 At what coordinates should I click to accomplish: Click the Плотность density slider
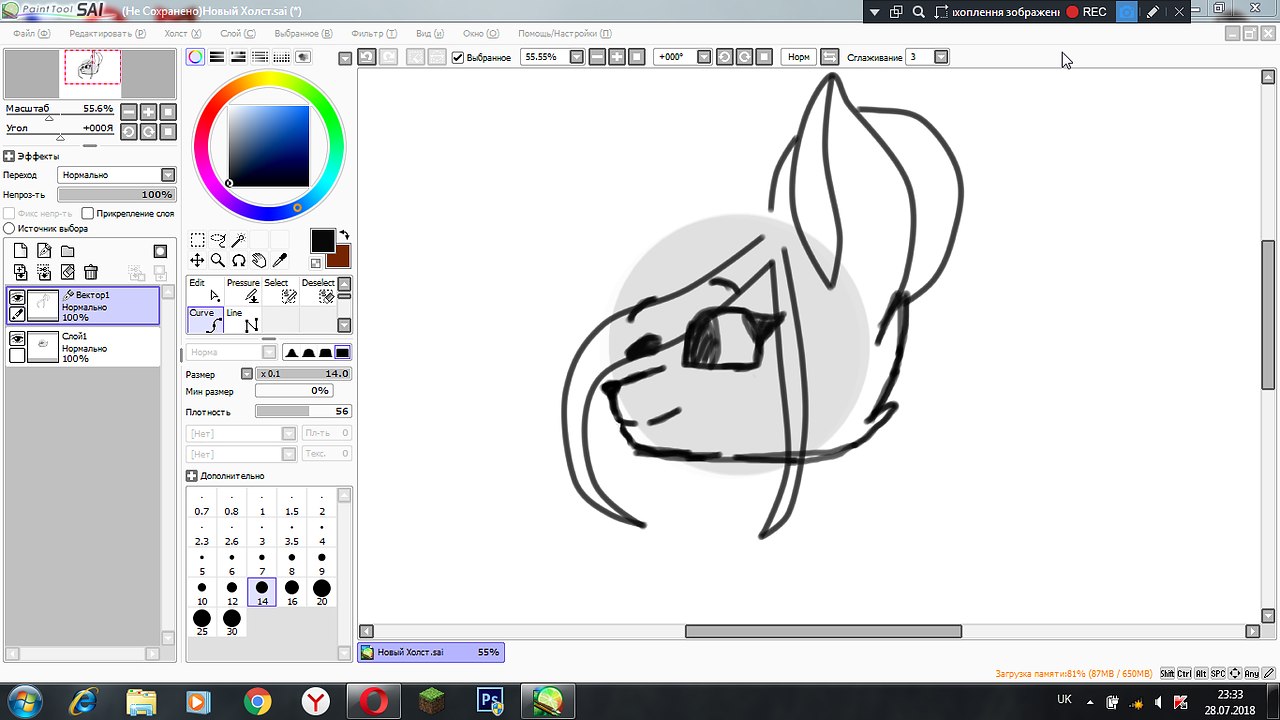point(303,411)
